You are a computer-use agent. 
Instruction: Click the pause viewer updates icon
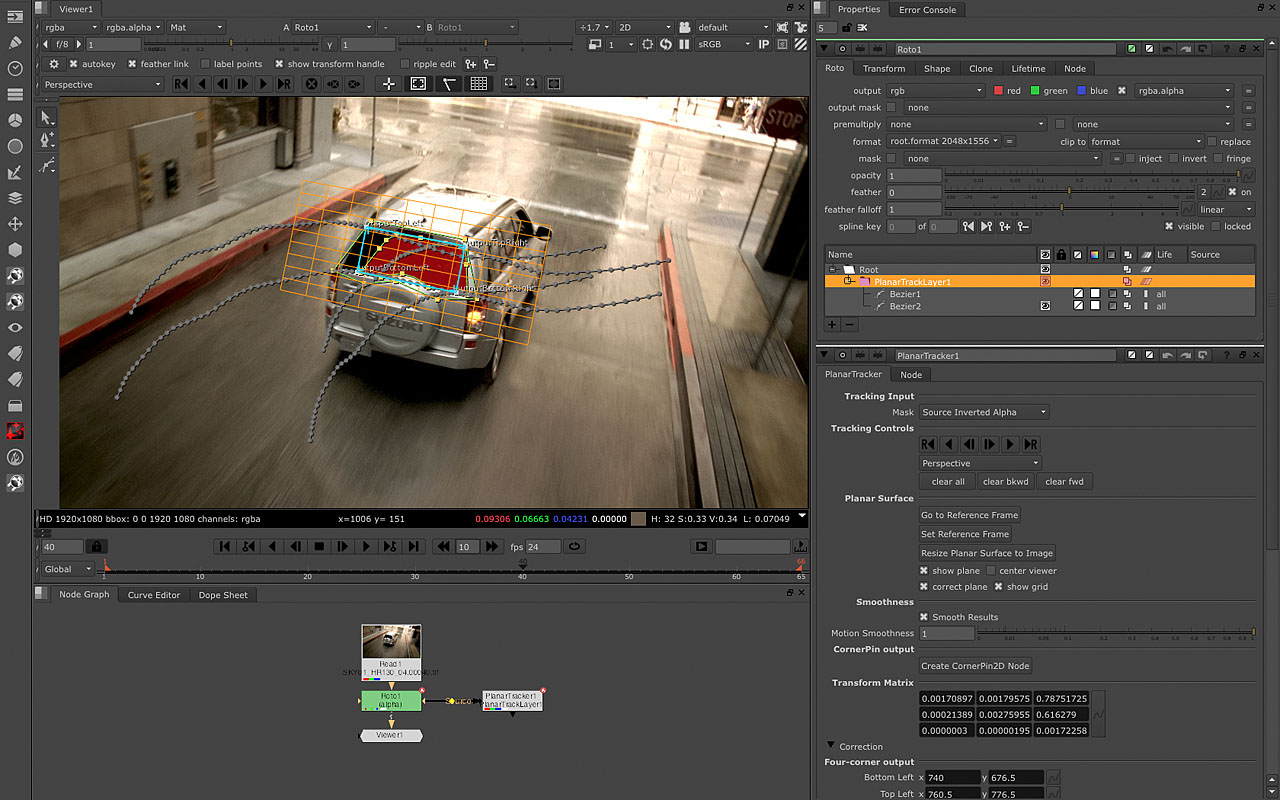click(x=685, y=45)
